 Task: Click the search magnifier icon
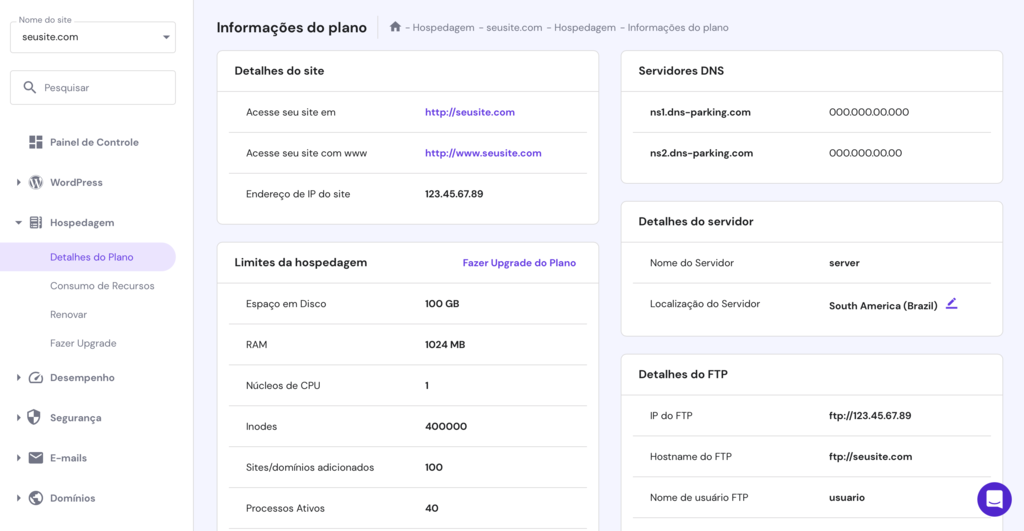pyautogui.click(x=29, y=87)
